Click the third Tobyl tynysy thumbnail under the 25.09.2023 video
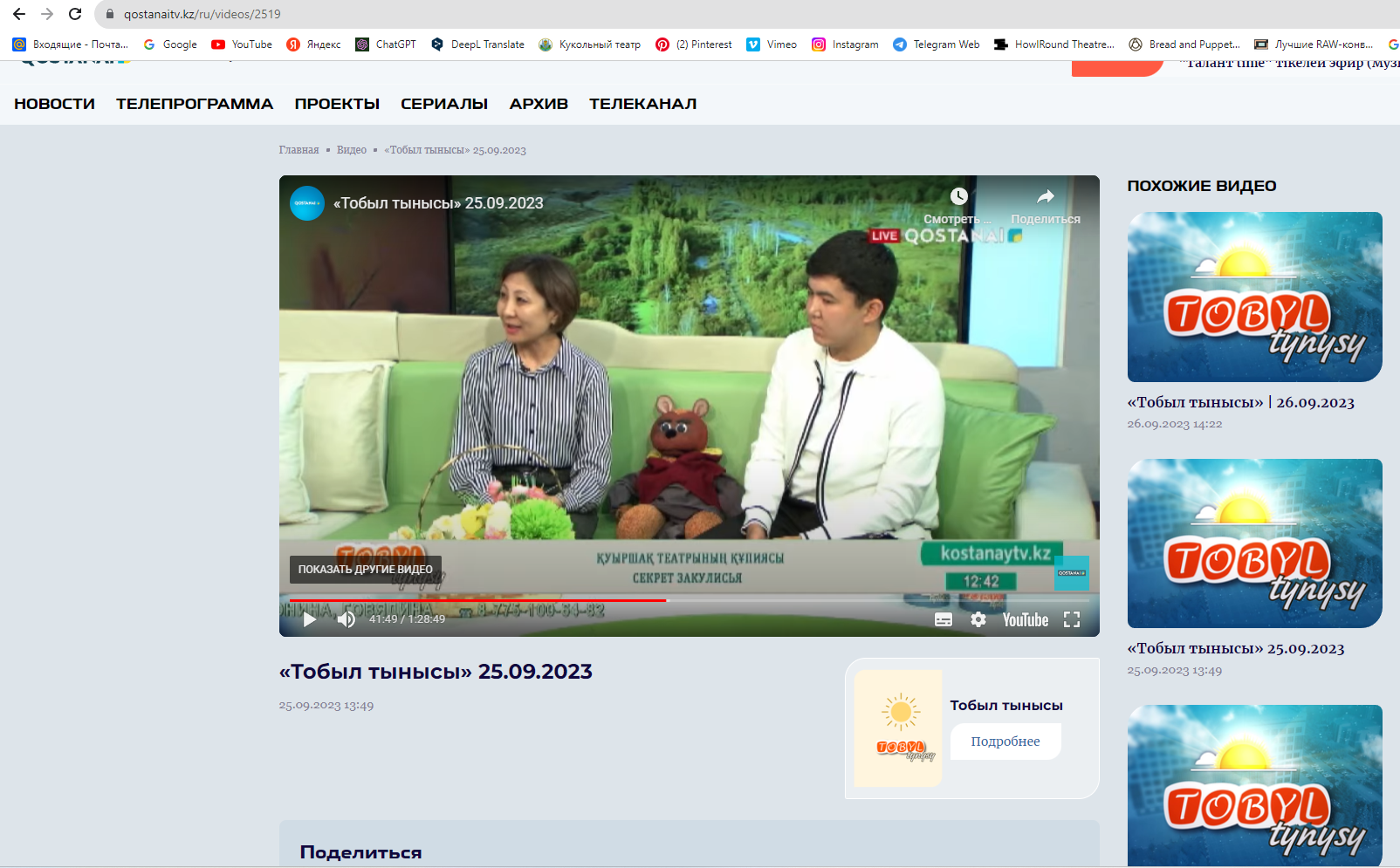The width and height of the screenshot is (1400, 868). (1255, 785)
